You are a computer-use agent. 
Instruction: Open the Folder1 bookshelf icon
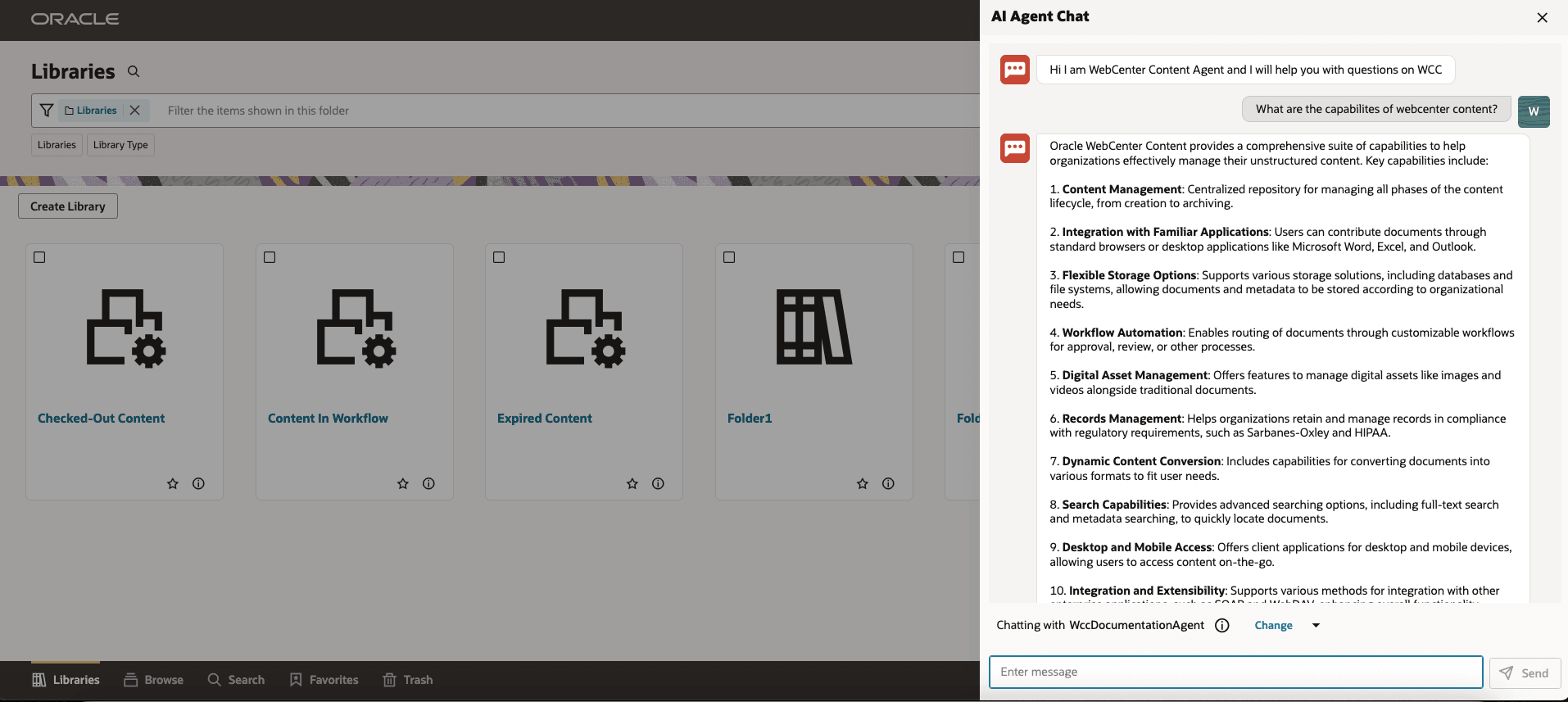pyautogui.click(x=814, y=327)
